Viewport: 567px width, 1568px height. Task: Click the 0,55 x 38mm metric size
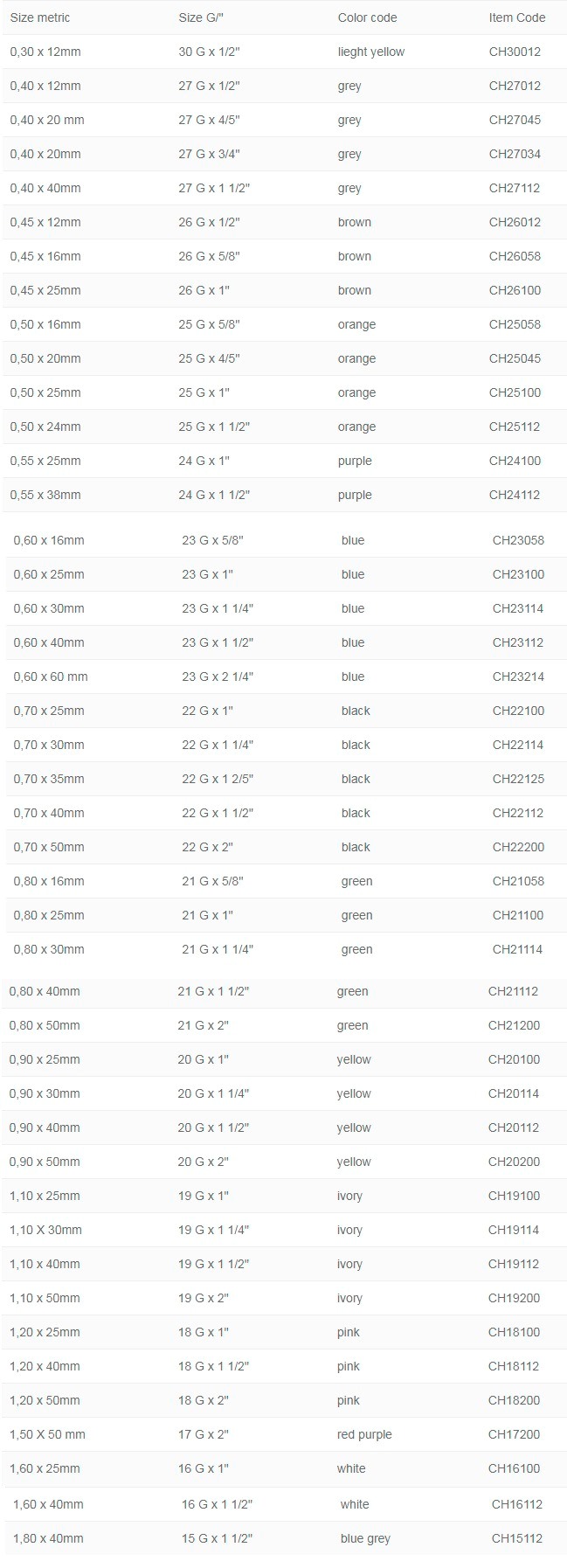pos(45,495)
